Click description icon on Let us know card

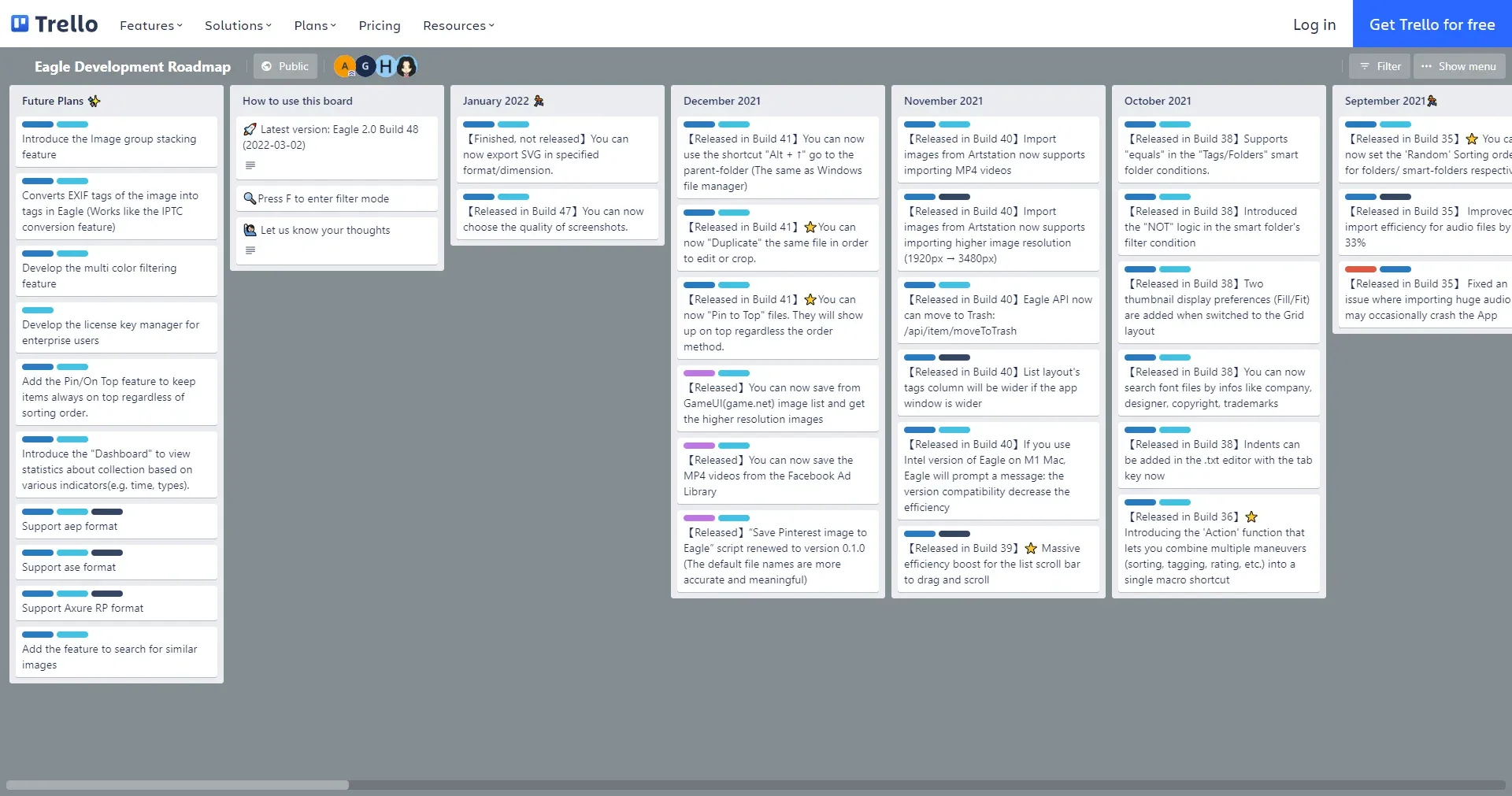250,250
